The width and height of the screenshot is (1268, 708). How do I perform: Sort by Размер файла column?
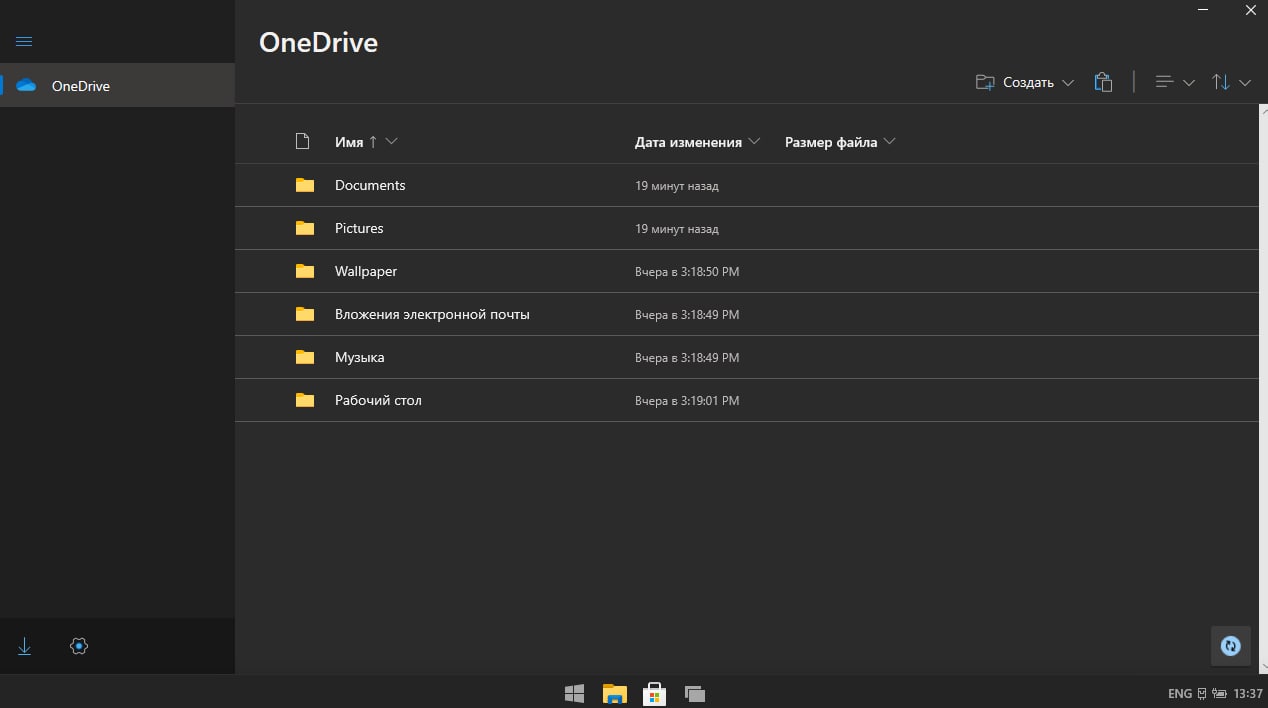click(831, 142)
